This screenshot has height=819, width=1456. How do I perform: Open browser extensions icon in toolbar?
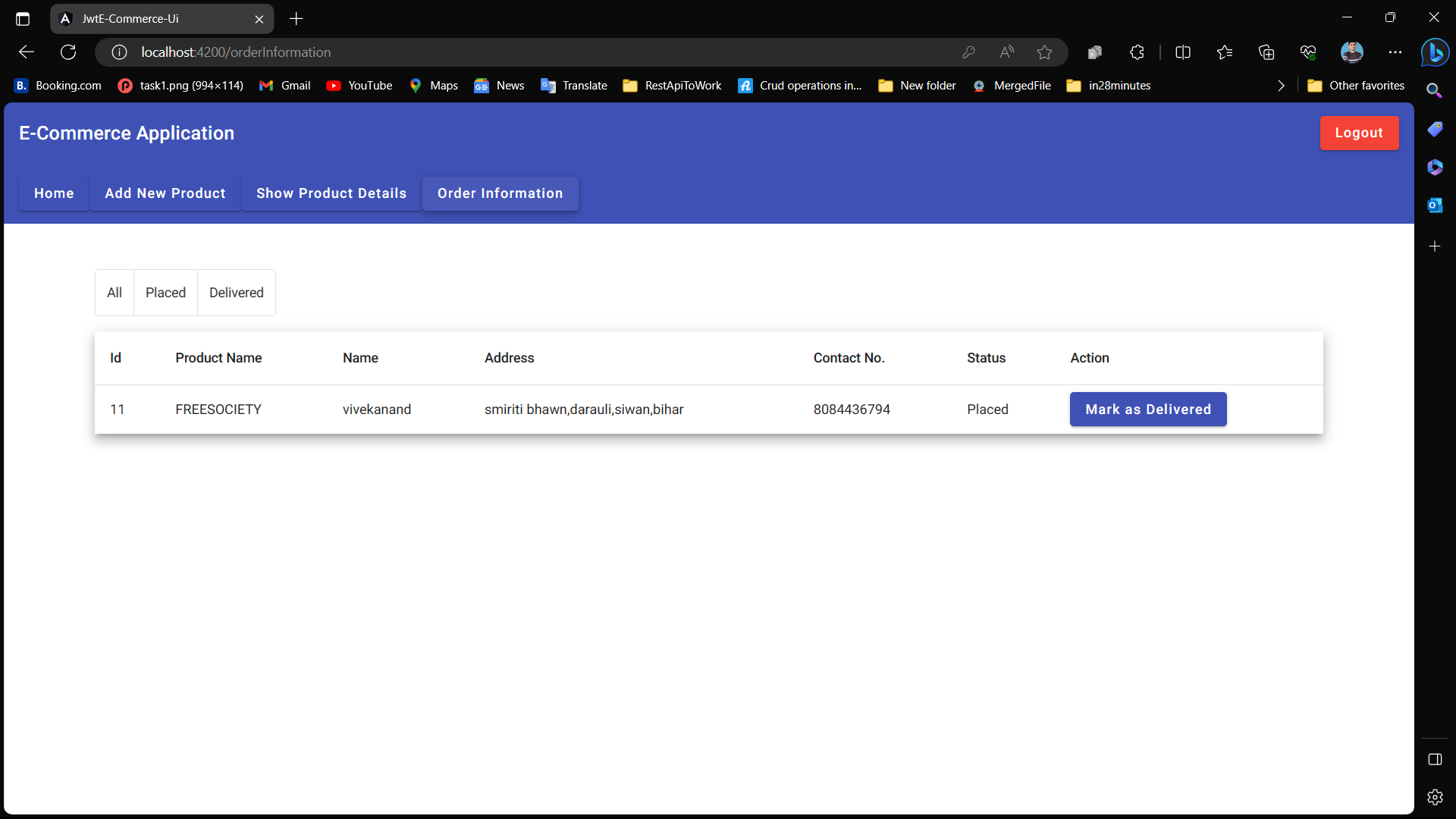pyautogui.click(x=1136, y=52)
